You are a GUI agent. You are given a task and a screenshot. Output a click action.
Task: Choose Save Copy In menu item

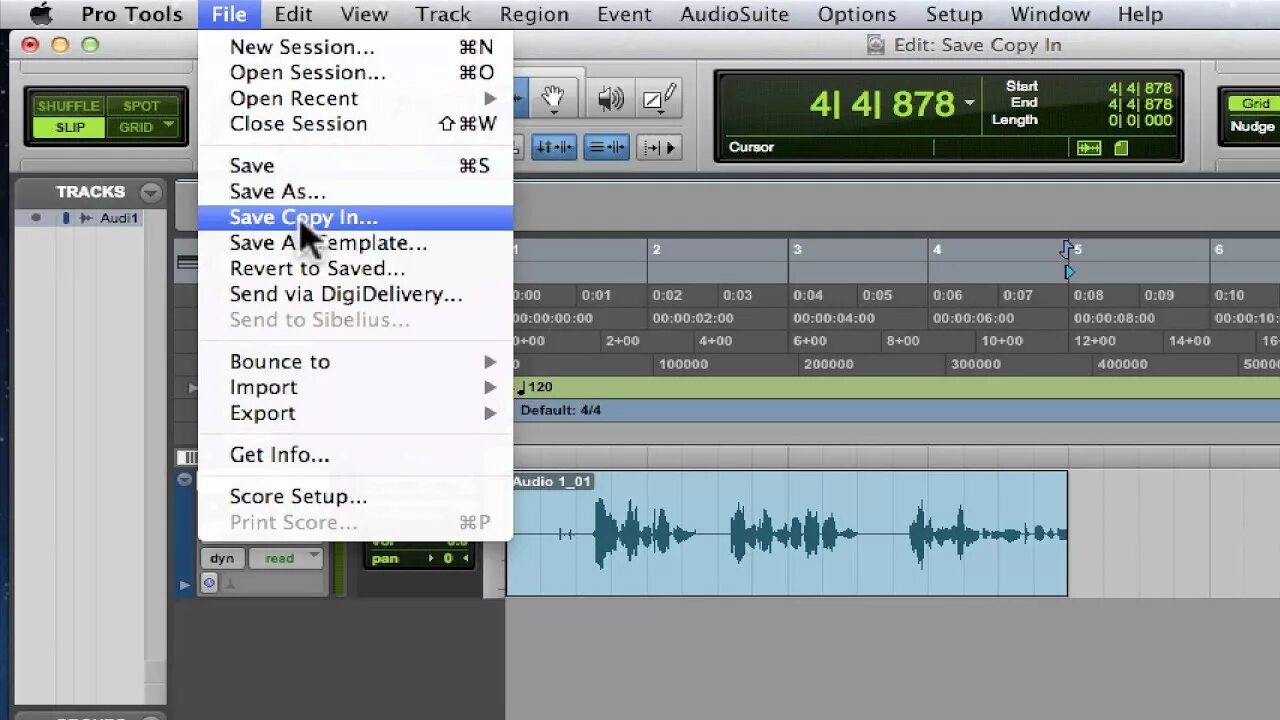(355, 217)
